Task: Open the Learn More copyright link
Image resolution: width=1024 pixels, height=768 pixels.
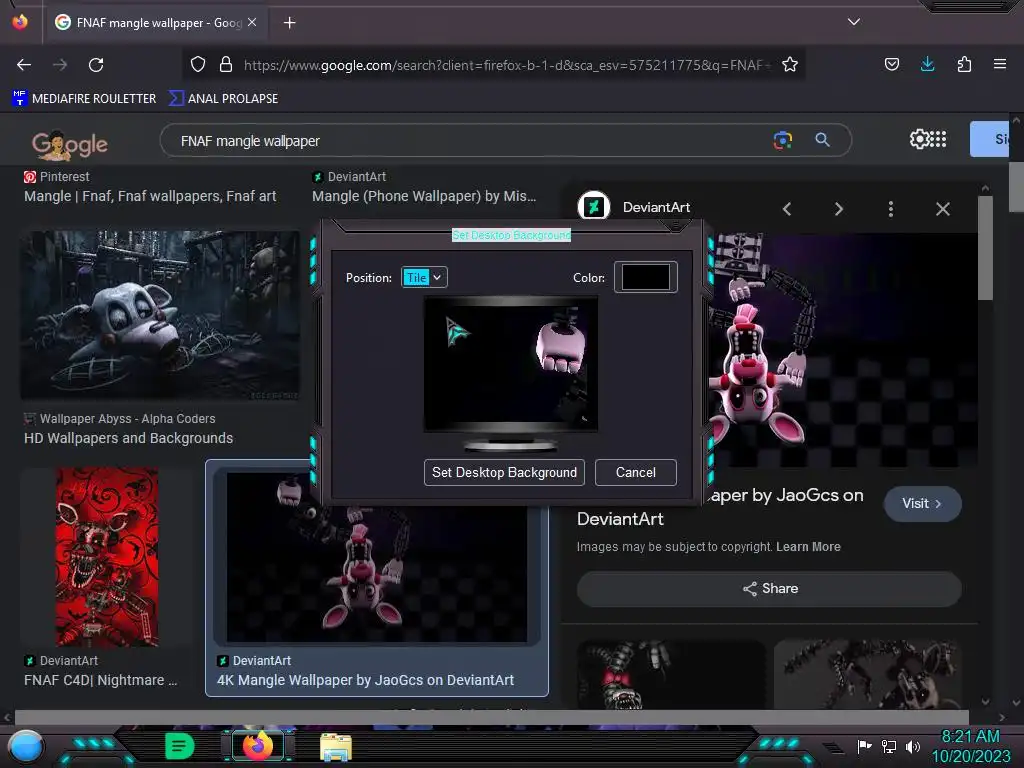Action: pos(808,547)
